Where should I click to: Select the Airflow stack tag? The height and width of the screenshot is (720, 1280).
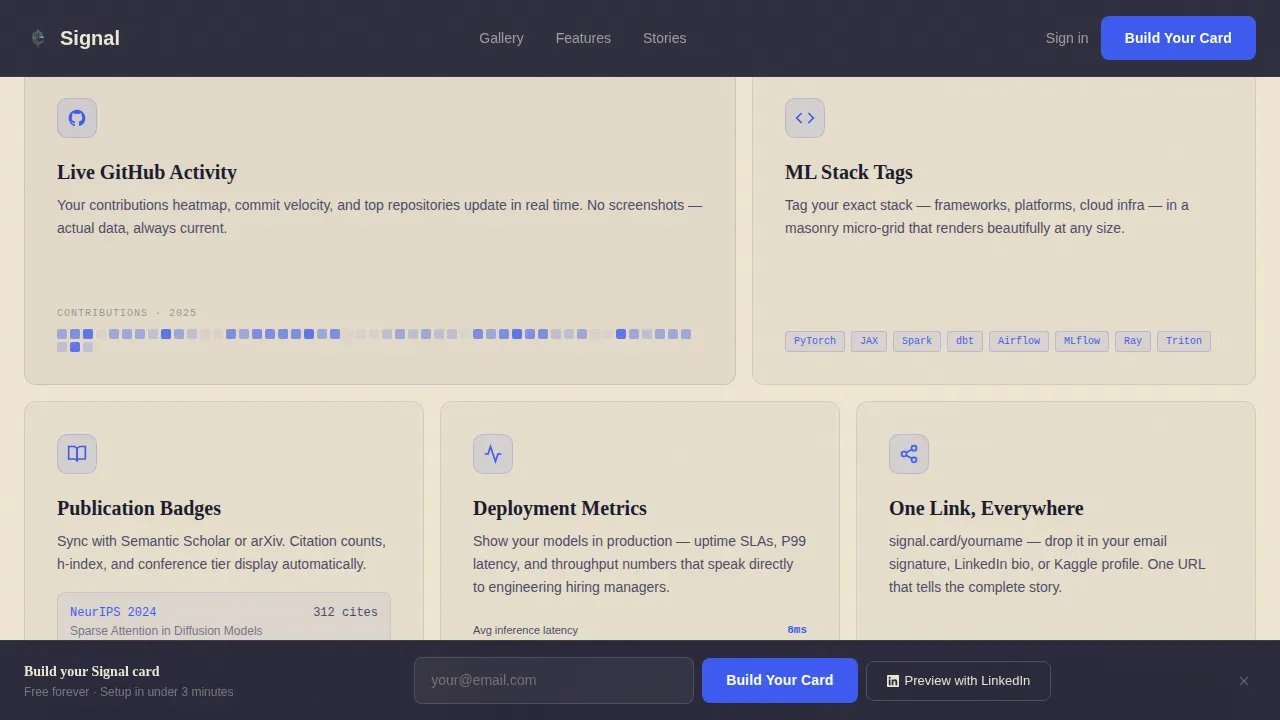(1019, 341)
